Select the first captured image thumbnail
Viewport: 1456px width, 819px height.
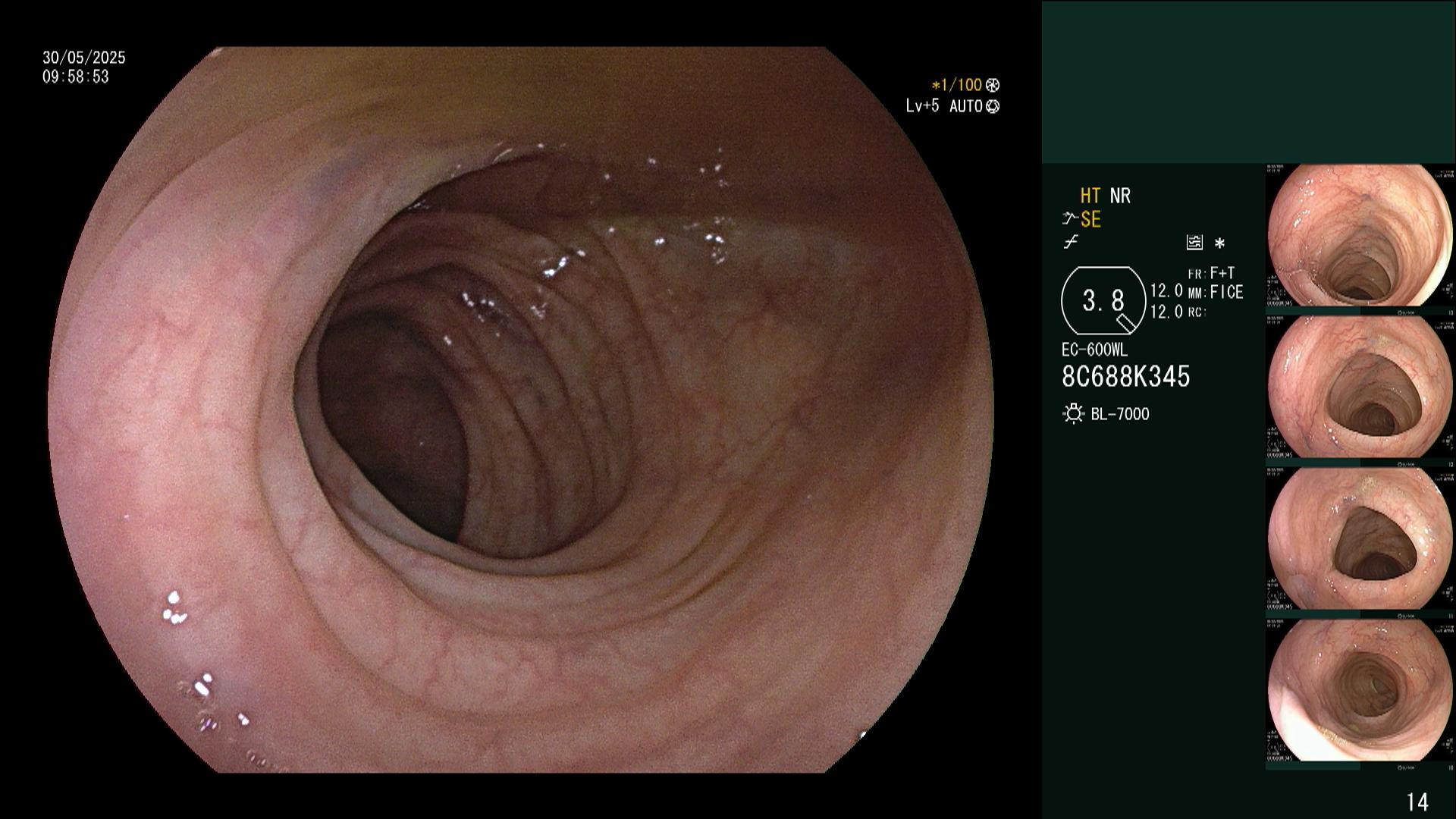point(1360,236)
